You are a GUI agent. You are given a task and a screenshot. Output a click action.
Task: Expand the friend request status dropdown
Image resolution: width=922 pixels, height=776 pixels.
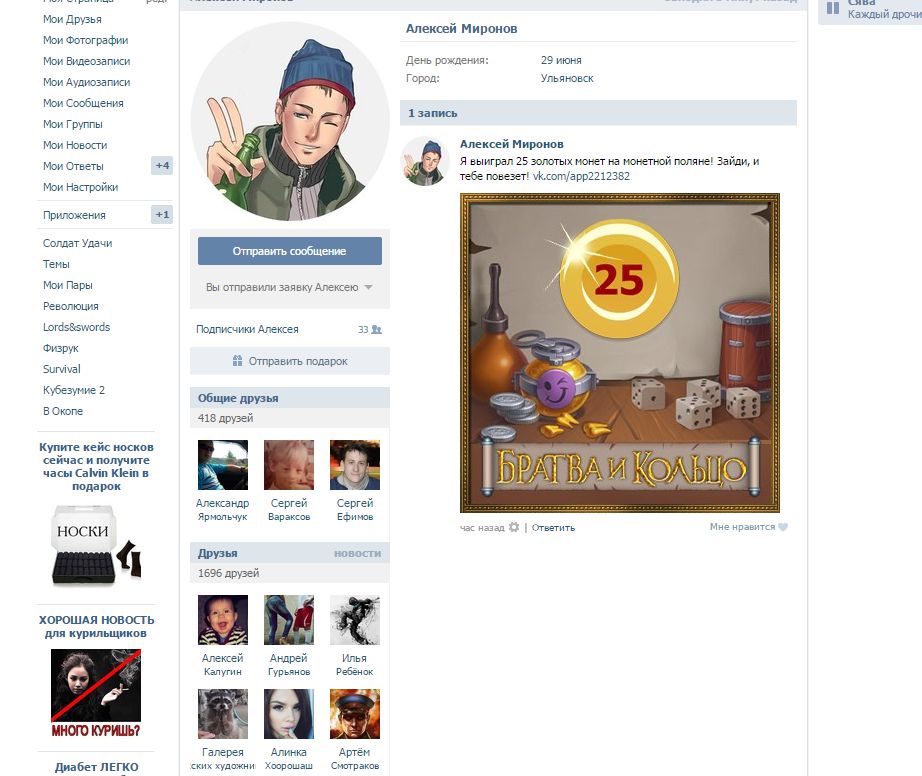368,288
